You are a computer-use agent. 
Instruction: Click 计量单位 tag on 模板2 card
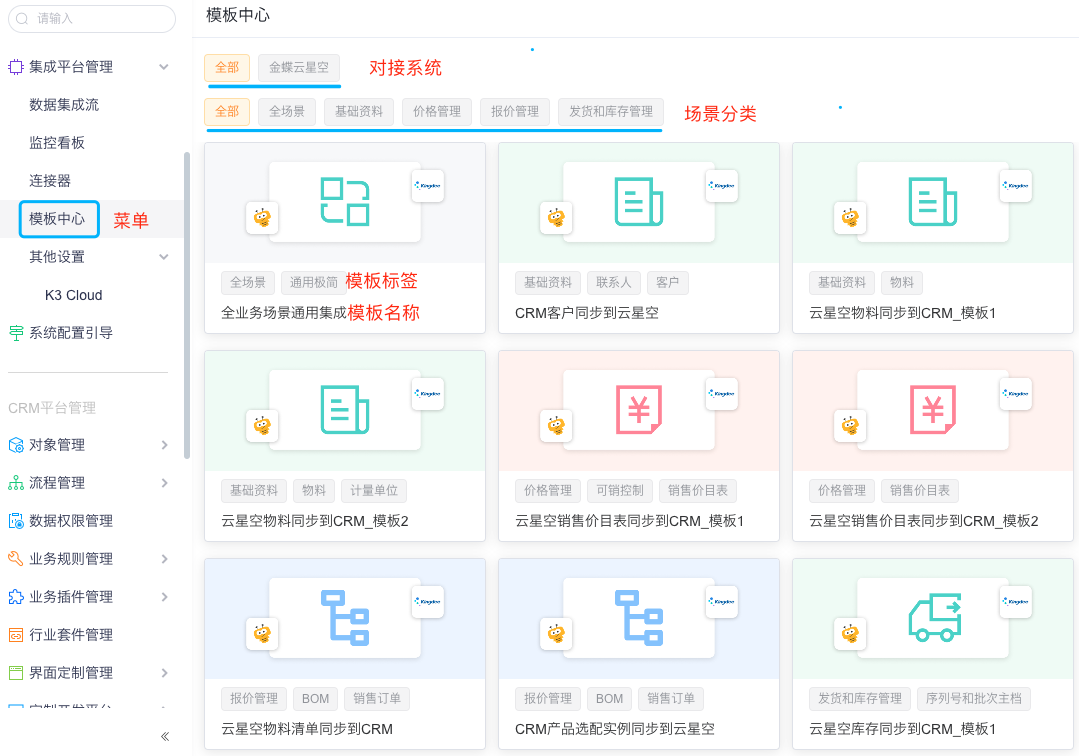(x=374, y=490)
